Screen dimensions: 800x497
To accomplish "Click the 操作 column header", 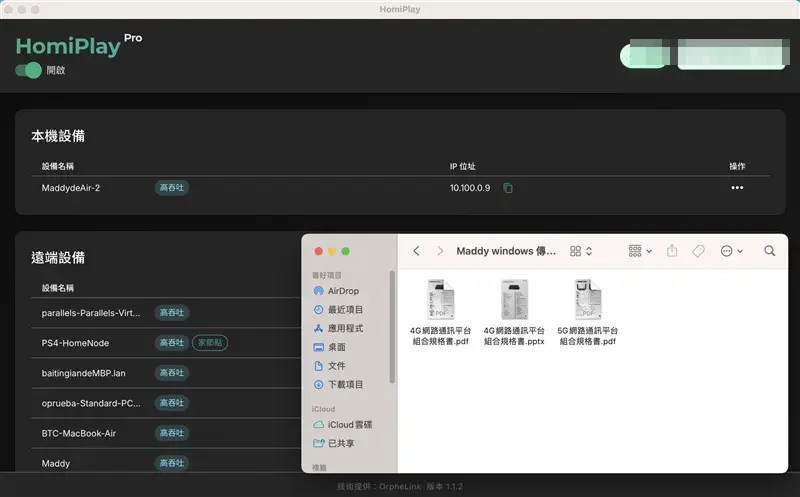I will [x=737, y=166].
